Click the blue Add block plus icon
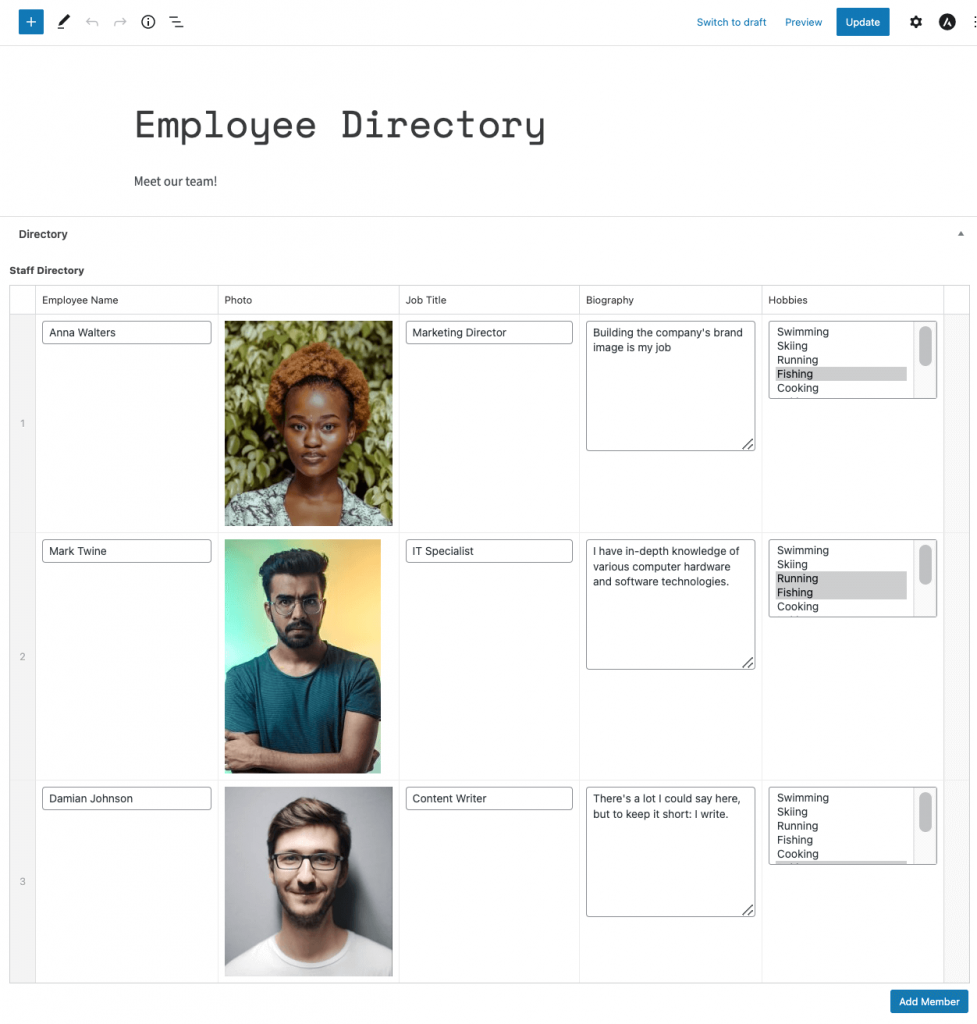This screenshot has height=1024, width=977. click(31, 22)
